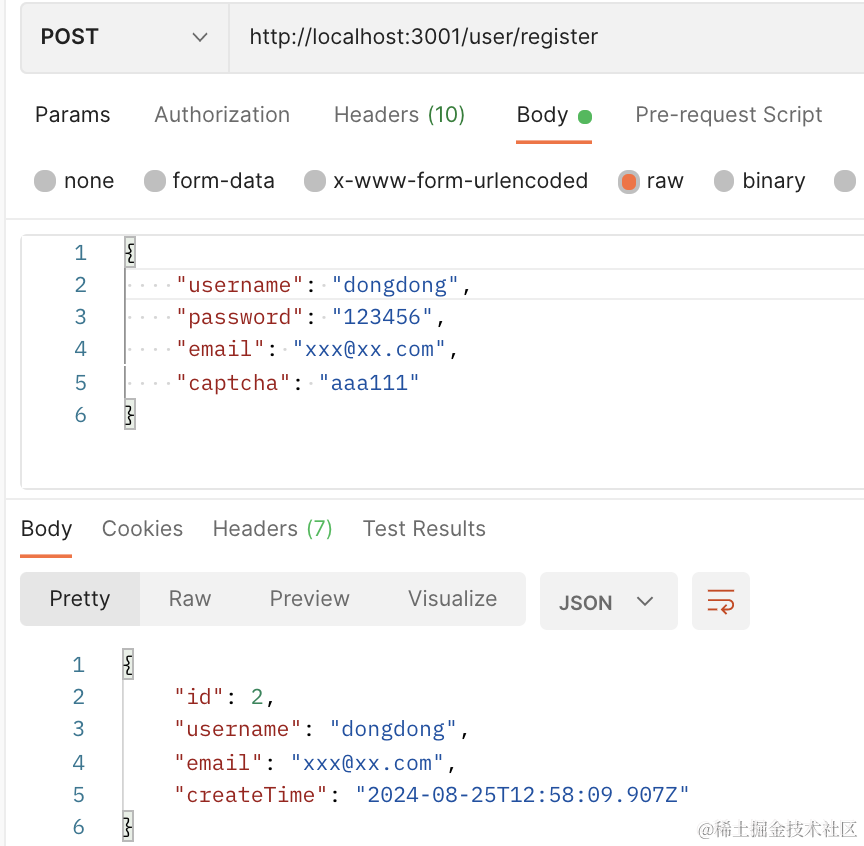864x846 pixels.
Task: View the response Cookies tab
Action: click(142, 529)
